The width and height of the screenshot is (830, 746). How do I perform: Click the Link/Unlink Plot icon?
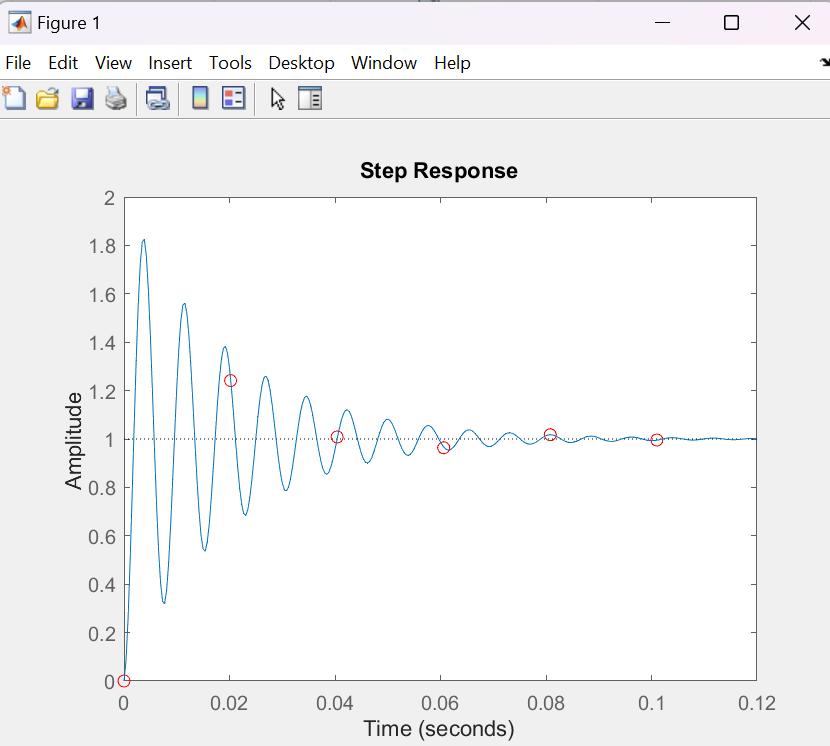[158, 98]
